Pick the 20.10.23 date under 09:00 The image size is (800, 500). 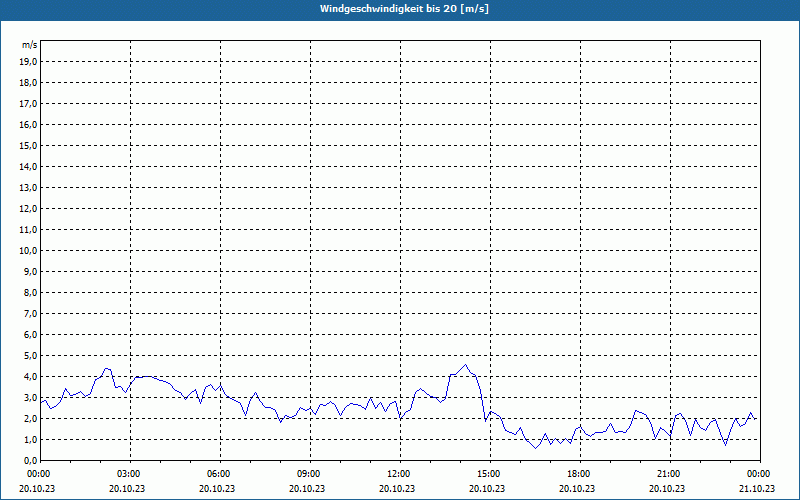pyautogui.click(x=307, y=488)
